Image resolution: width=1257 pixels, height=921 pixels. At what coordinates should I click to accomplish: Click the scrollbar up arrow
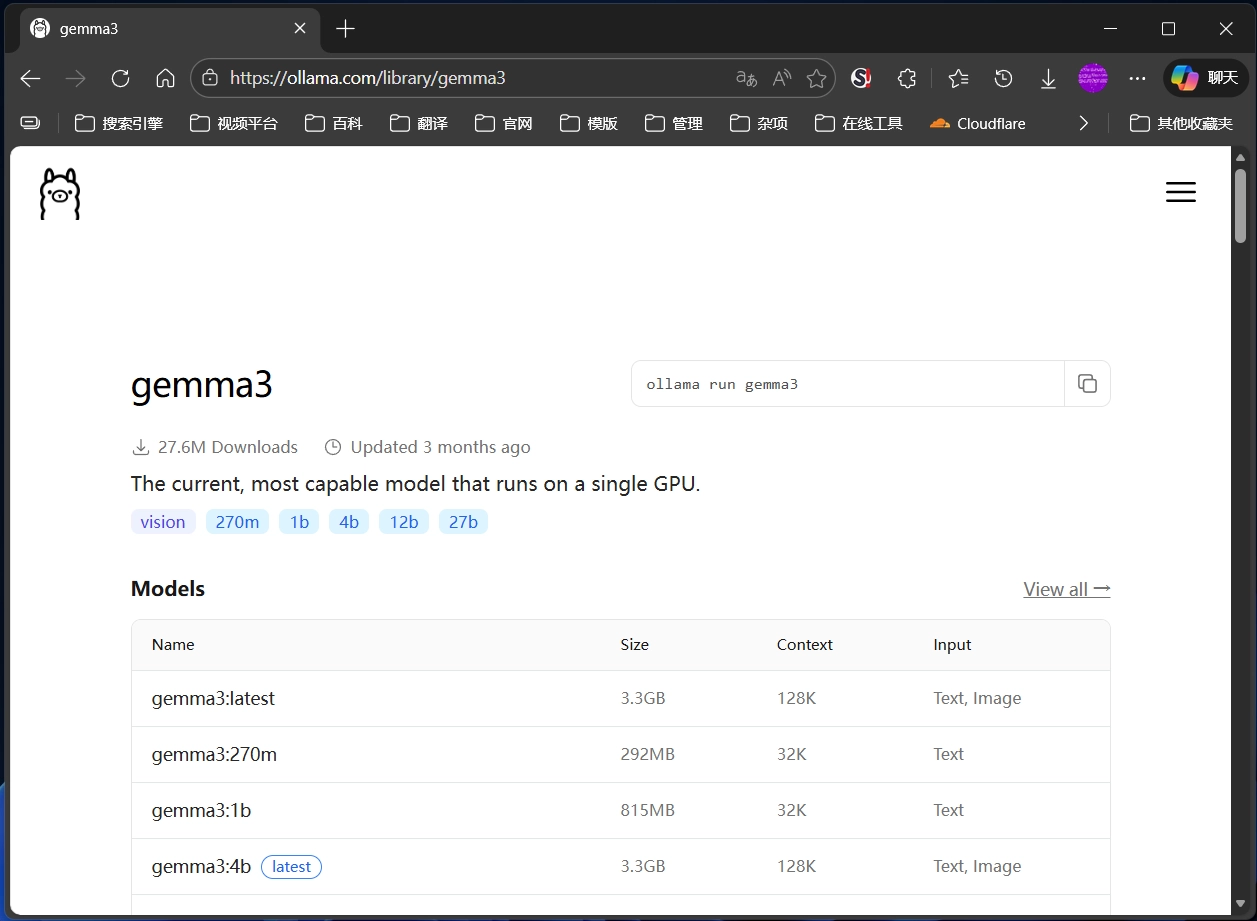(x=1240, y=157)
